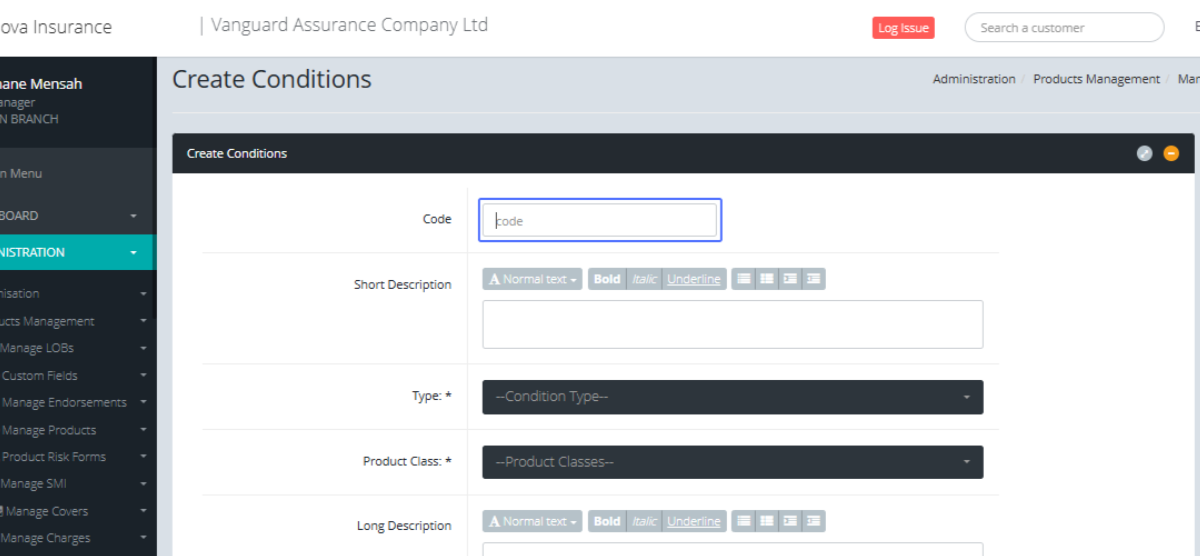Focus the Code input field
Image resolution: width=1200 pixels, height=556 pixels.
(599, 221)
